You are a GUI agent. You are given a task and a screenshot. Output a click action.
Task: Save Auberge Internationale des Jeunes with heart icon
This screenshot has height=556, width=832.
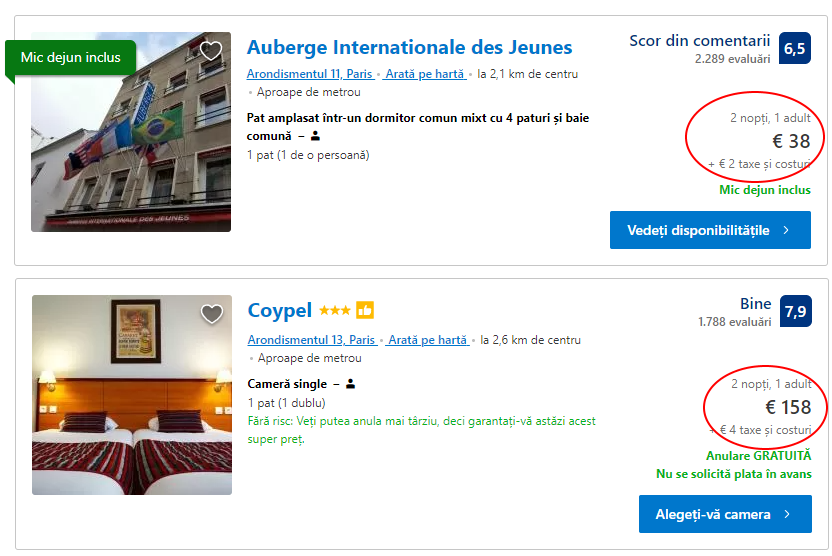click(x=211, y=51)
